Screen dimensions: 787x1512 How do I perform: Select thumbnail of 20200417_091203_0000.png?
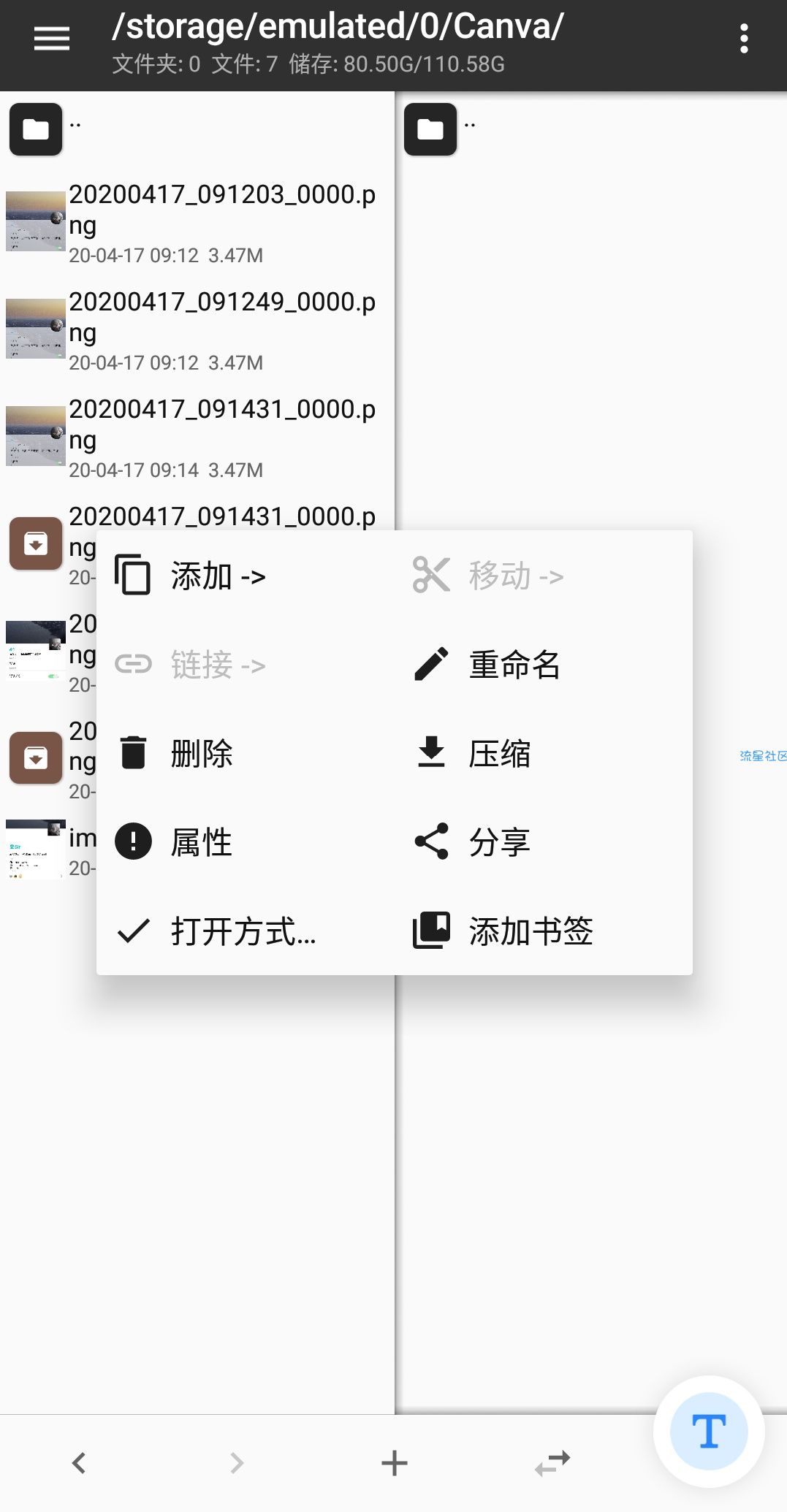click(x=36, y=221)
